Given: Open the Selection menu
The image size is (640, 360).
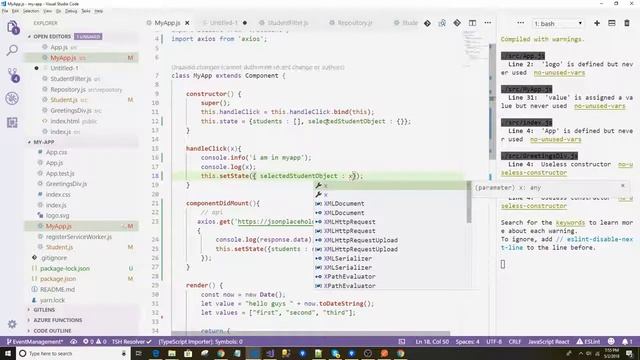Looking at the screenshot, I should click(31, 11).
